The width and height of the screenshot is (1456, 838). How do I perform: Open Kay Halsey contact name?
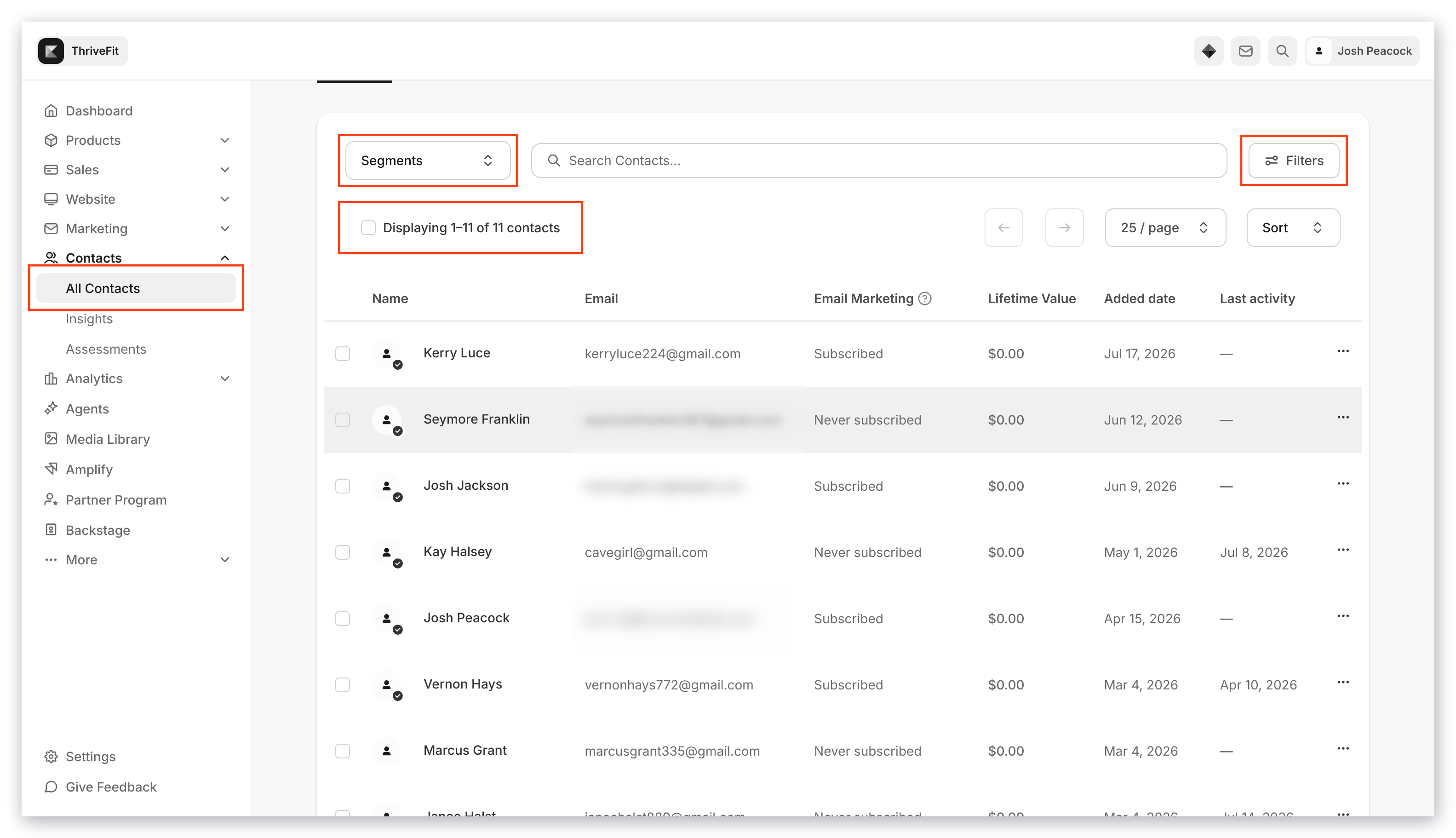[458, 551]
